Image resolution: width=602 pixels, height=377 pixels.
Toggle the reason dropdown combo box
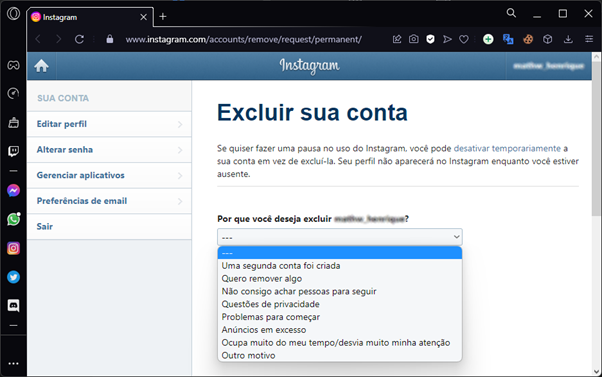340,237
